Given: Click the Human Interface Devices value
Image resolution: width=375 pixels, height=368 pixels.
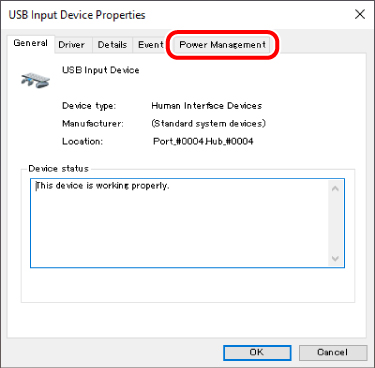Looking at the screenshot, I should pyautogui.click(x=207, y=106).
